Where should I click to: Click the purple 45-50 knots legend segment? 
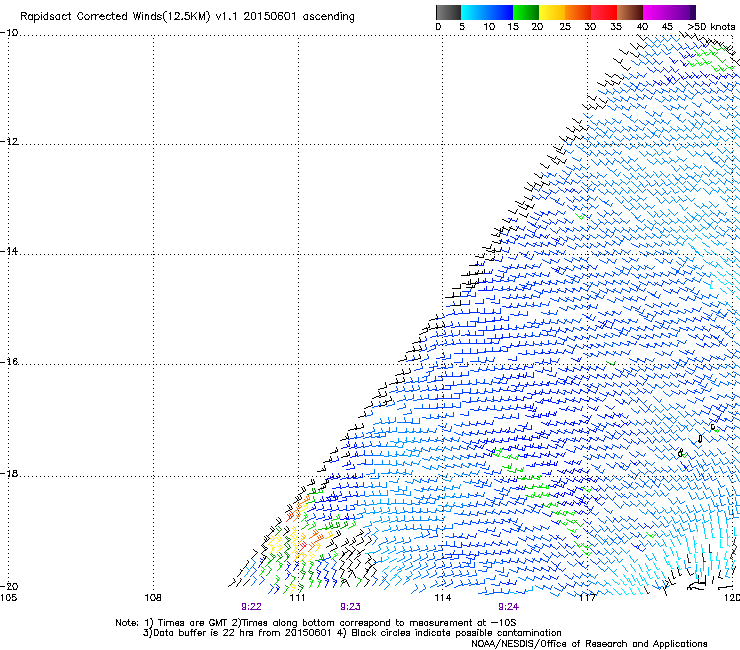click(682, 12)
